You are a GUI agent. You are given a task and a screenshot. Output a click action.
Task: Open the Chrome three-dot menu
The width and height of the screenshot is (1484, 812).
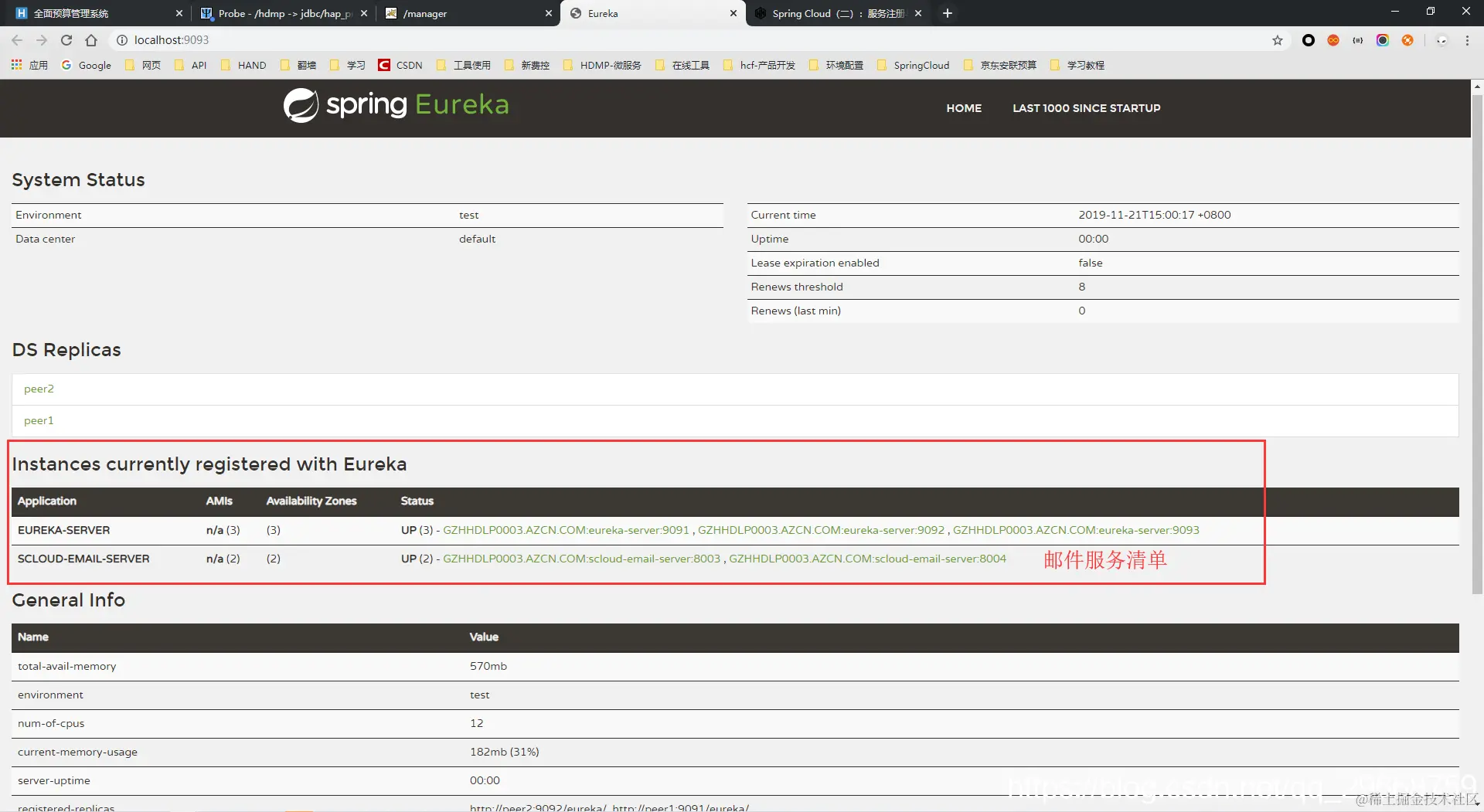1468,40
